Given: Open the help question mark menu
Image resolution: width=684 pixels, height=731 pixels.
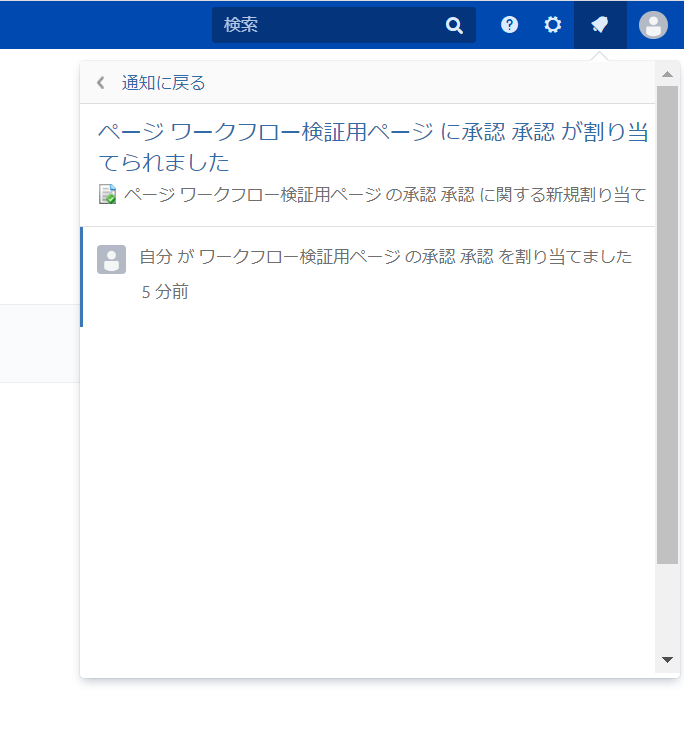Looking at the screenshot, I should [509, 24].
